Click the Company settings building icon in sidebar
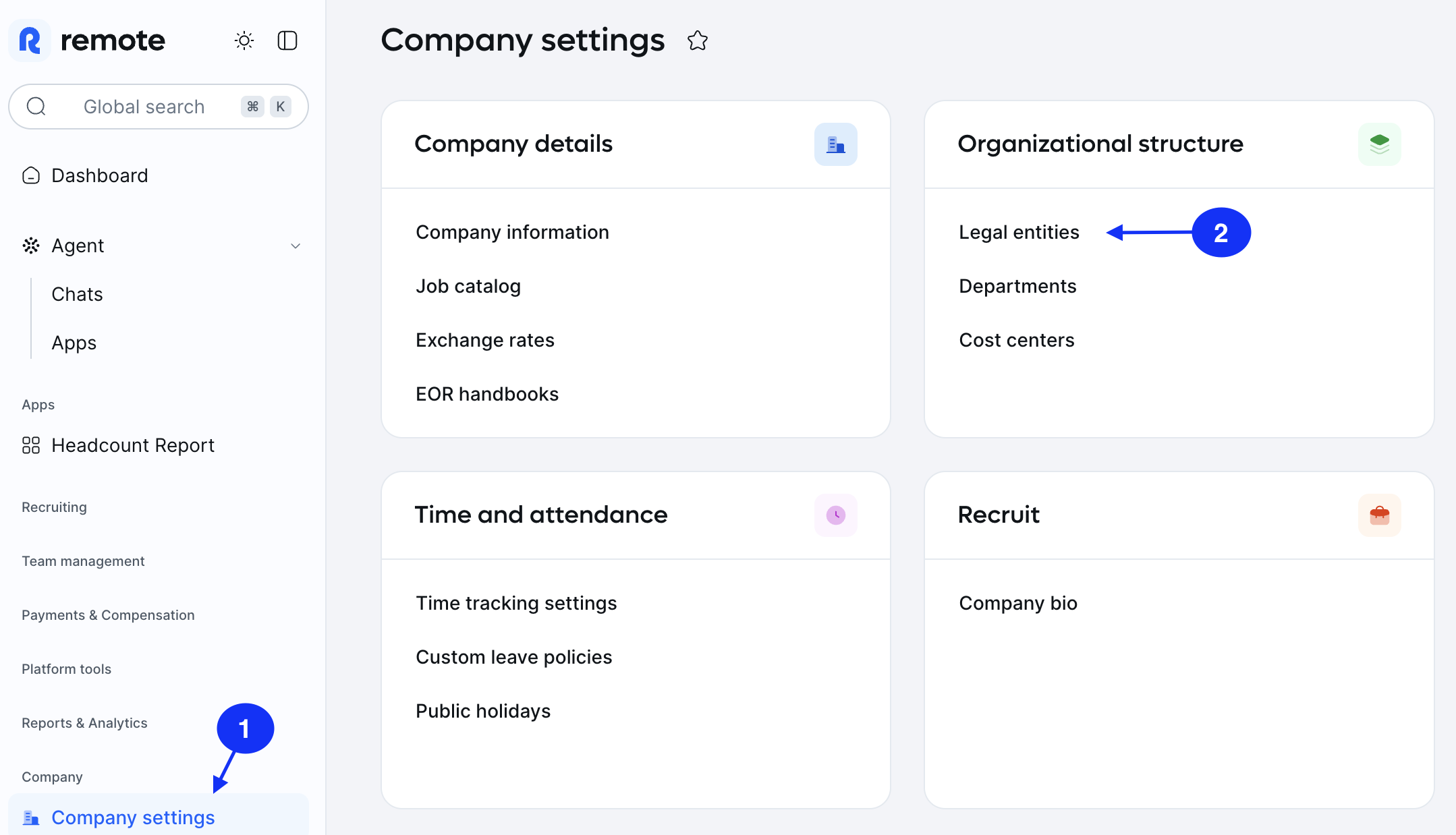Image resolution: width=1456 pixels, height=835 pixels. point(31,817)
